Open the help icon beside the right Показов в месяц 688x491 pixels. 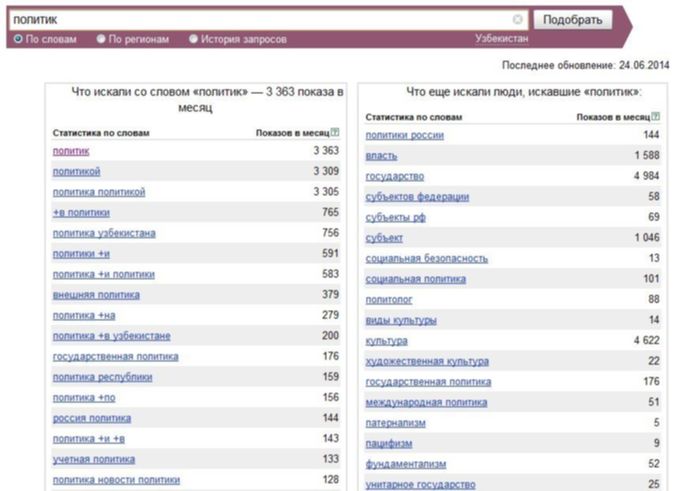click(x=655, y=116)
